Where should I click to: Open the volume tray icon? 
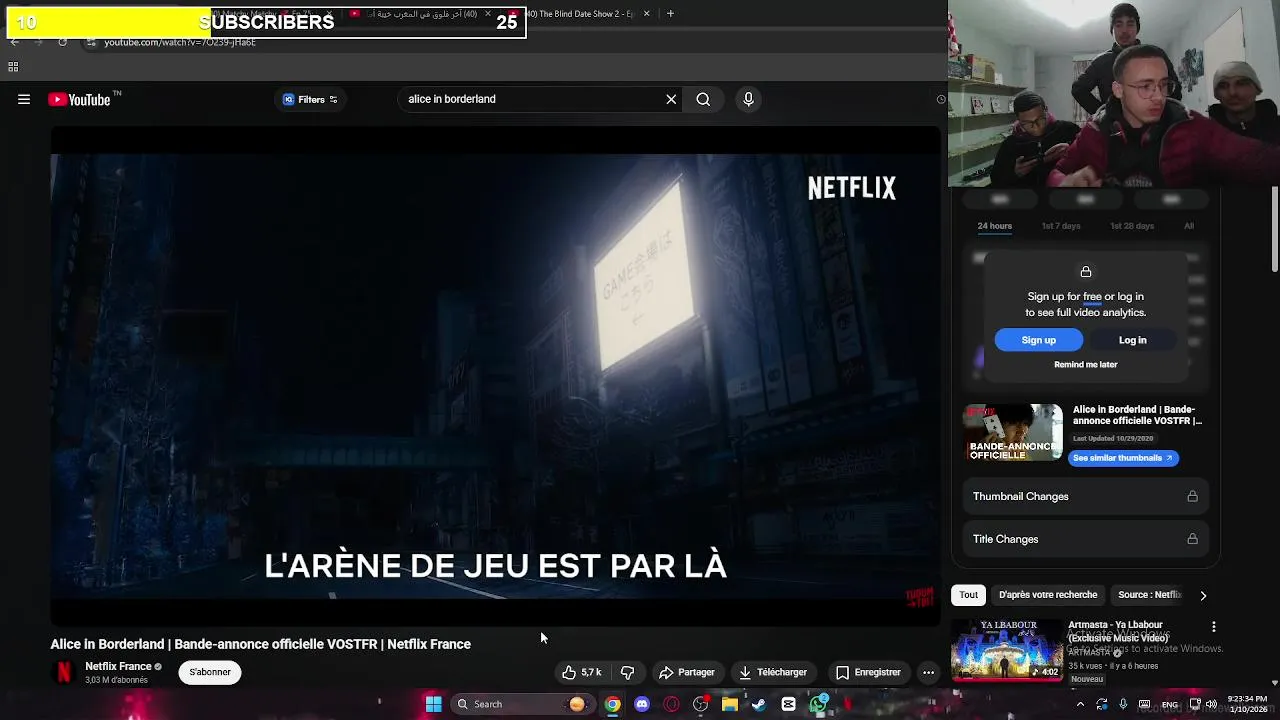point(1211,704)
